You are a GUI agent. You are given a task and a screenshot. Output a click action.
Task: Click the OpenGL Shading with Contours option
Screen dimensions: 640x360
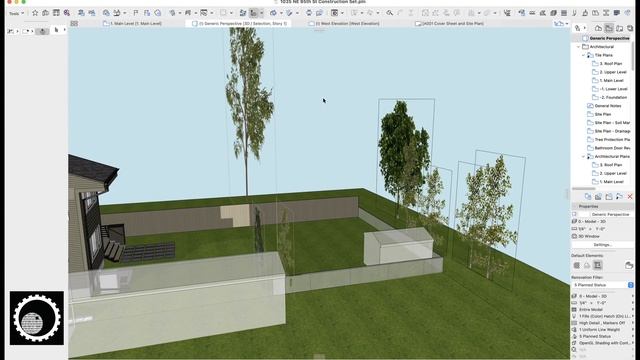tap(602, 343)
